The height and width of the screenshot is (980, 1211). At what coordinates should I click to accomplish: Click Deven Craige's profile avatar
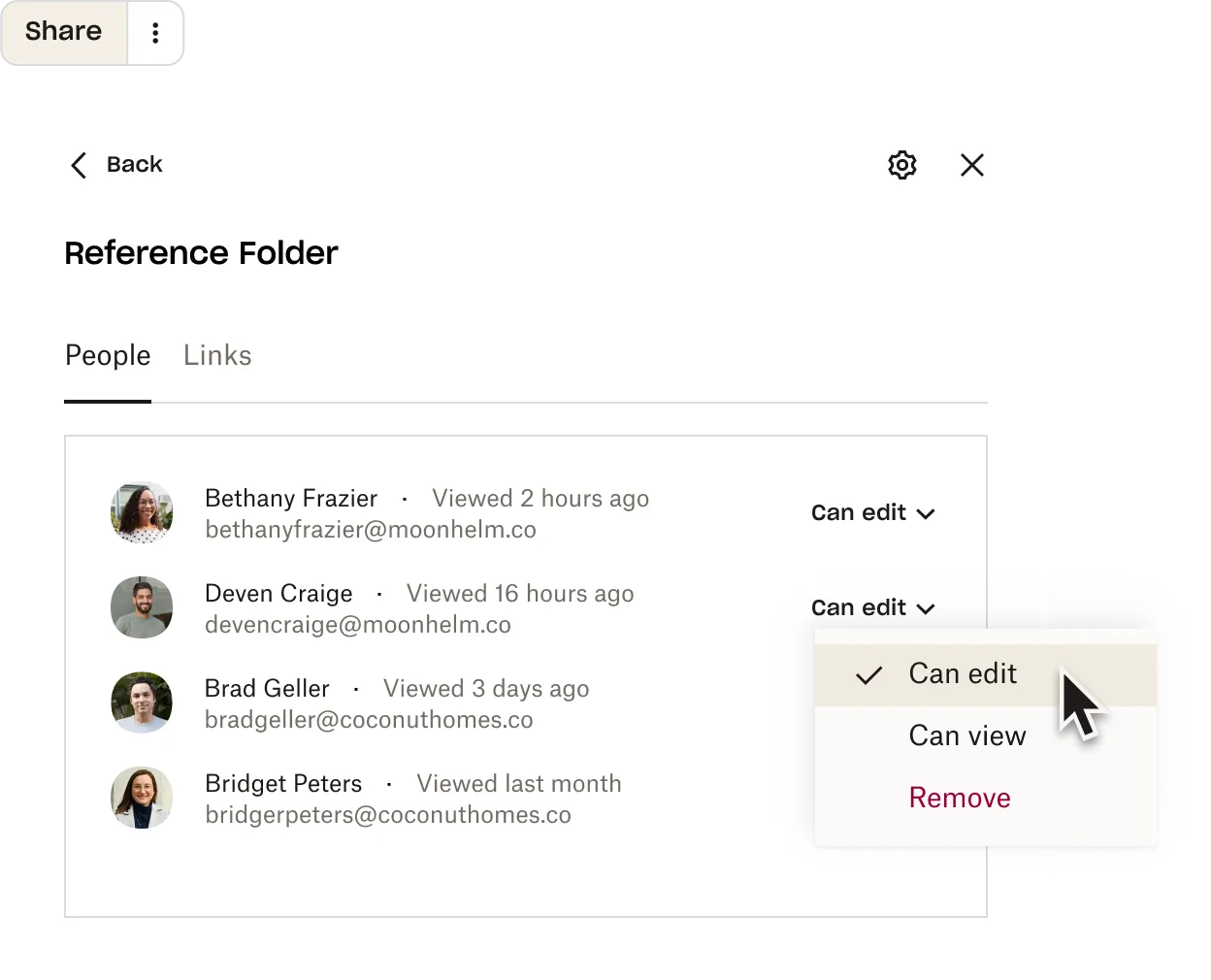(x=142, y=607)
